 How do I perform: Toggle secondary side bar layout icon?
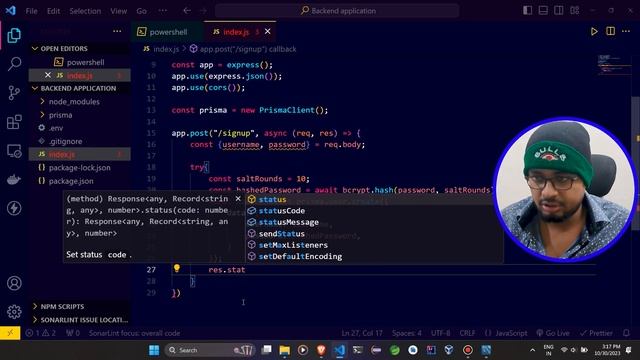pos(558,11)
